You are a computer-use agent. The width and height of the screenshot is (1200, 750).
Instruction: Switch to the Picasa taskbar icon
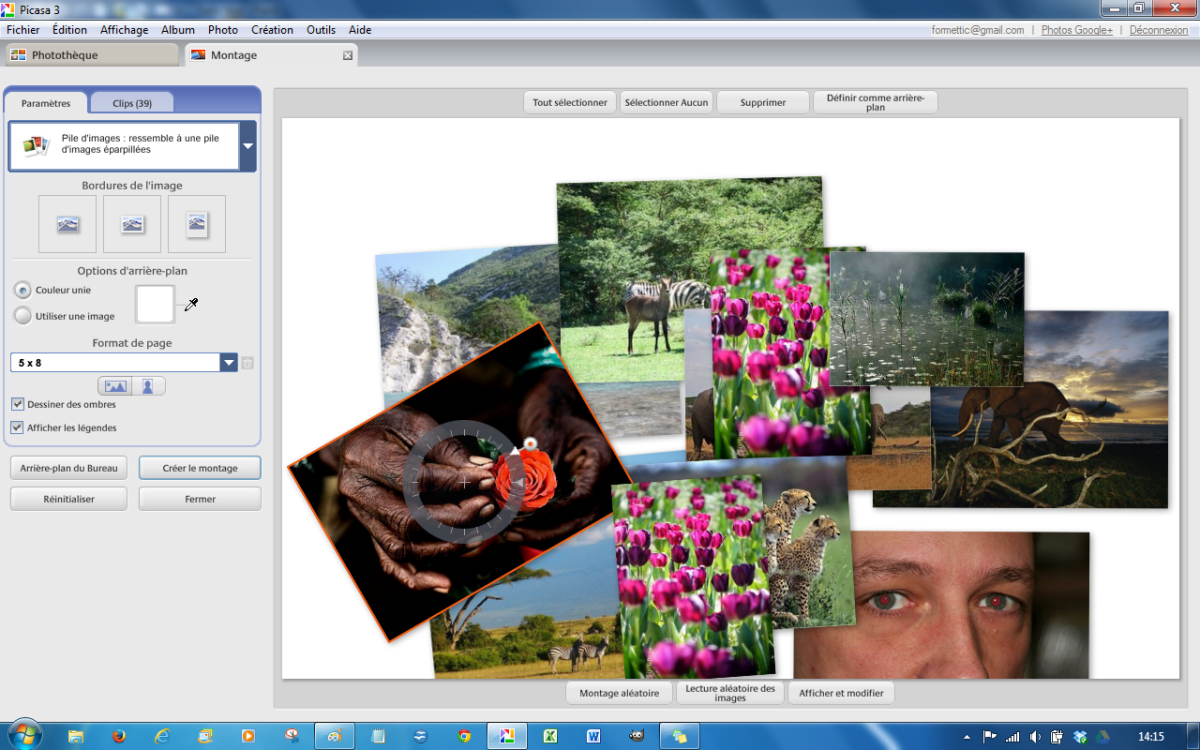click(x=507, y=736)
